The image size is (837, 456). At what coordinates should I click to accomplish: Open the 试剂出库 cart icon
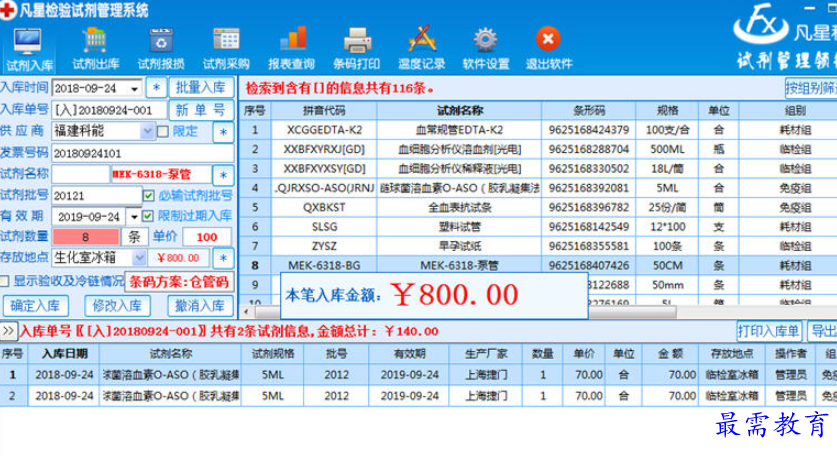point(95,49)
